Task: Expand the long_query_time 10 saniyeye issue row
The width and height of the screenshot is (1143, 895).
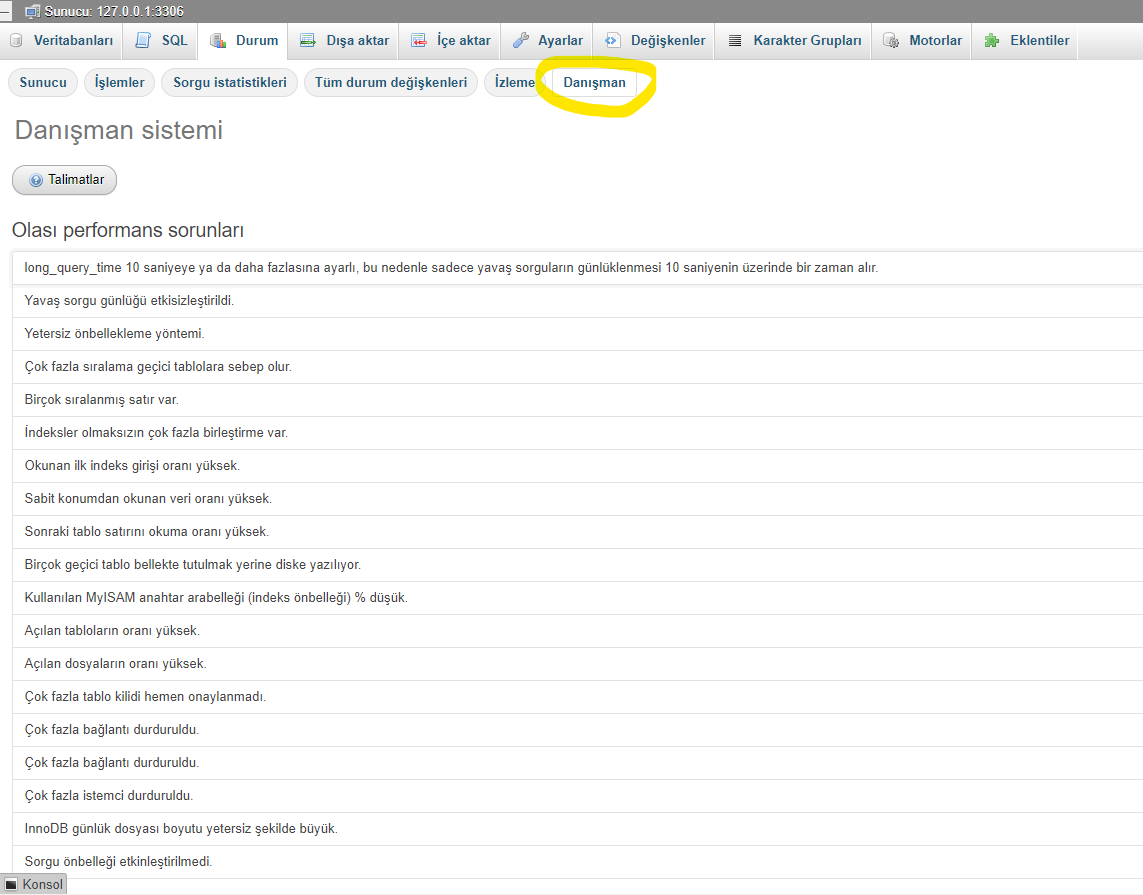Action: coord(577,267)
